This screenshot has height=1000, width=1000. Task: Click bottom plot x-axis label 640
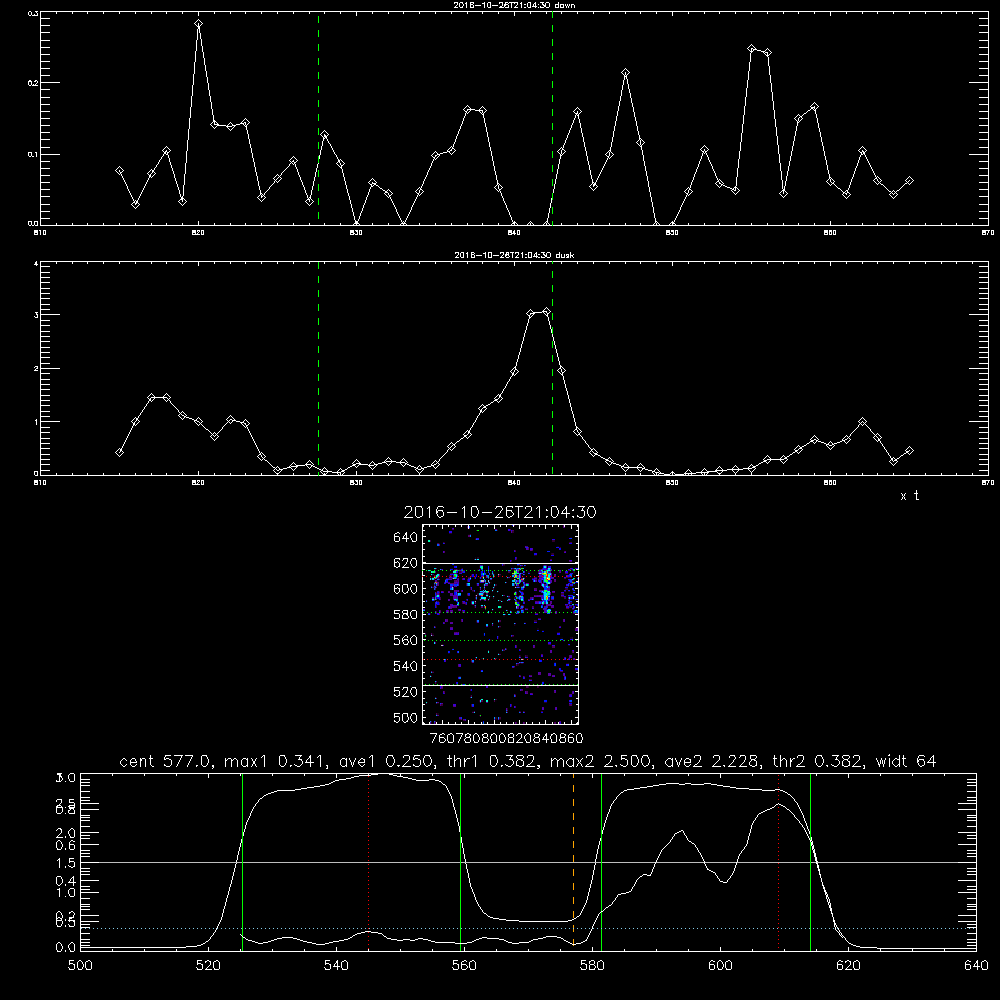click(x=976, y=966)
